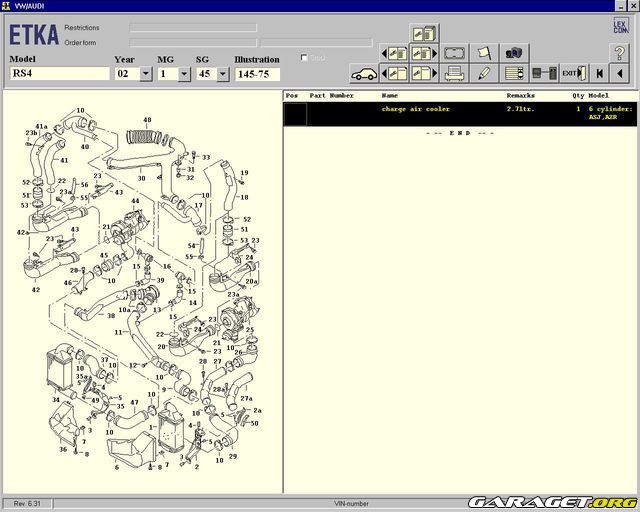The image size is (640, 512).
Task: Click the parts list icon
Action: (x=515, y=73)
